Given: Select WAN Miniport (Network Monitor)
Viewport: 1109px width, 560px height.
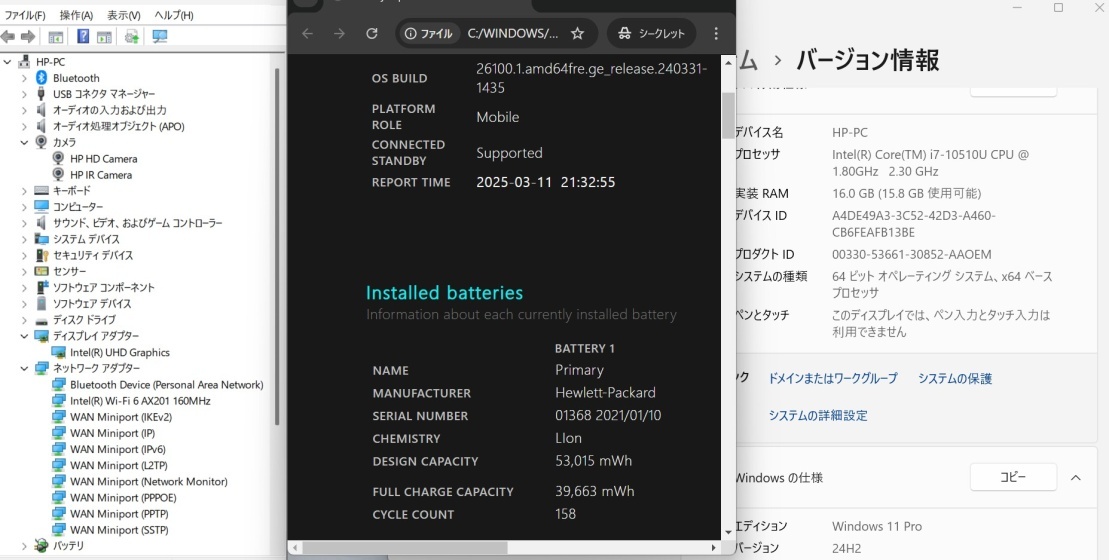Looking at the screenshot, I should pos(149,481).
